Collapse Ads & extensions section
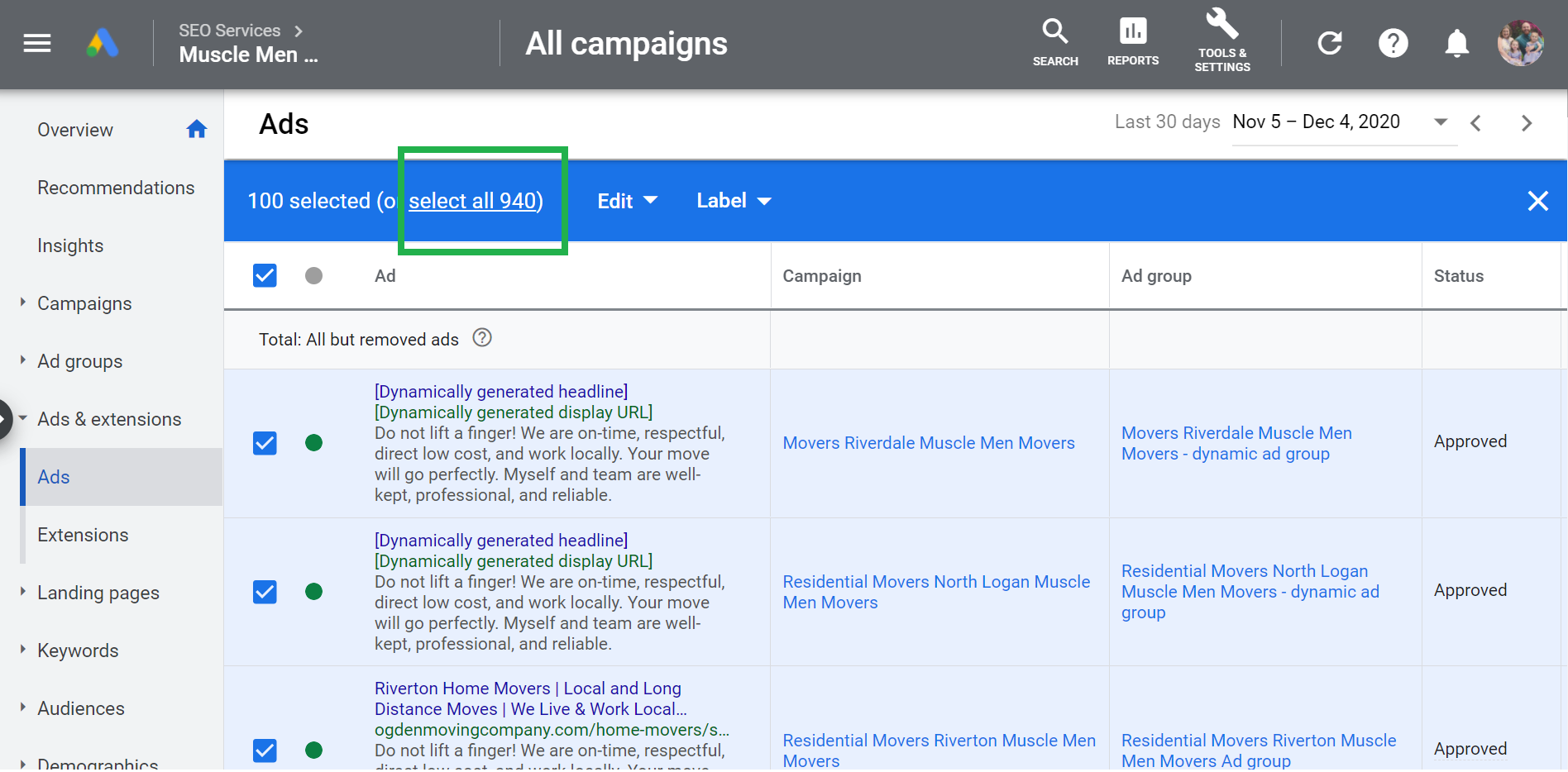1568x772 pixels. pos(23,418)
